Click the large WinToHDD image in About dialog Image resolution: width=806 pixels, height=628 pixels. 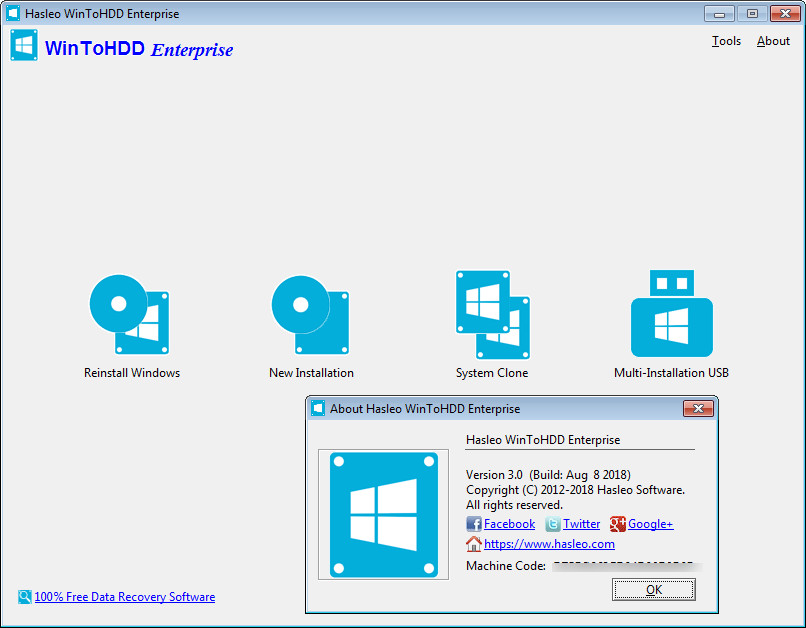click(383, 514)
